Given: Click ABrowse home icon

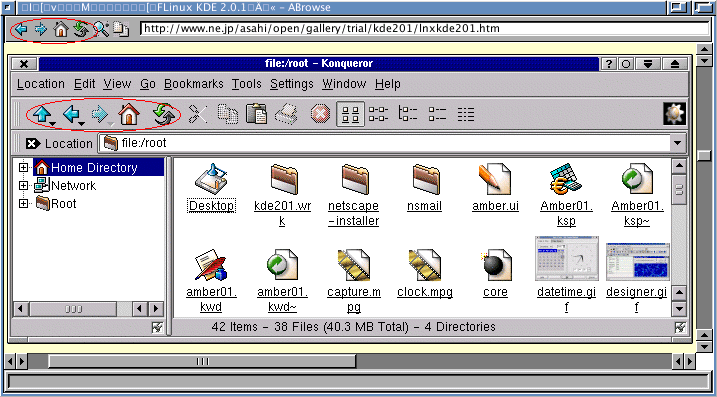Looking at the screenshot, I should pyautogui.click(x=61, y=30).
